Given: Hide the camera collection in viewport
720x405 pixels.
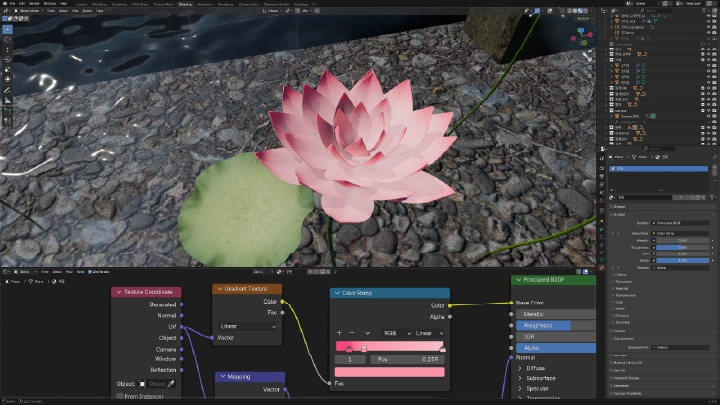Looking at the screenshot, I should [x=708, y=111].
